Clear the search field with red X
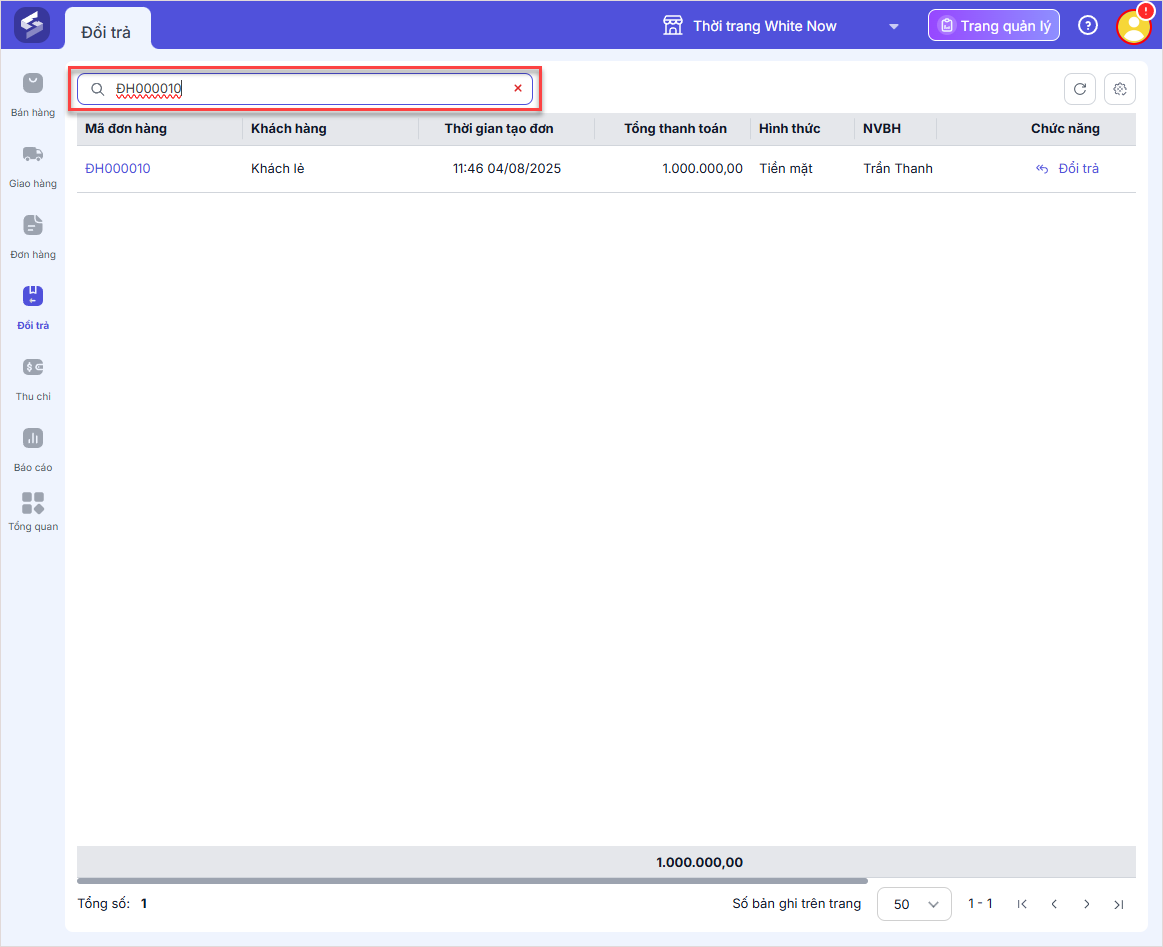The width and height of the screenshot is (1163, 947). tap(518, 88)
